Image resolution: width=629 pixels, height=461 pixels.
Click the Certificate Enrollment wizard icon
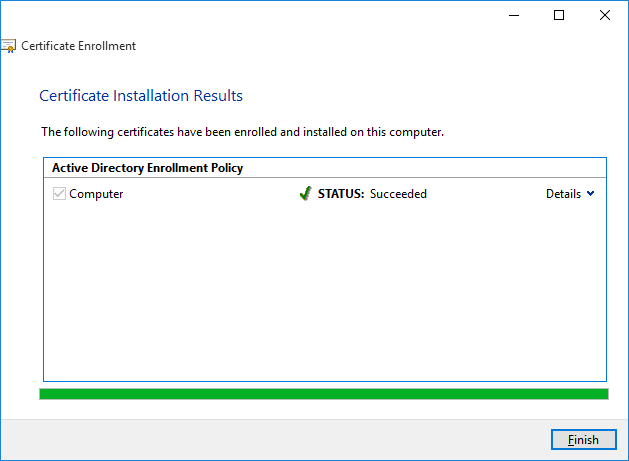[8, 46]
